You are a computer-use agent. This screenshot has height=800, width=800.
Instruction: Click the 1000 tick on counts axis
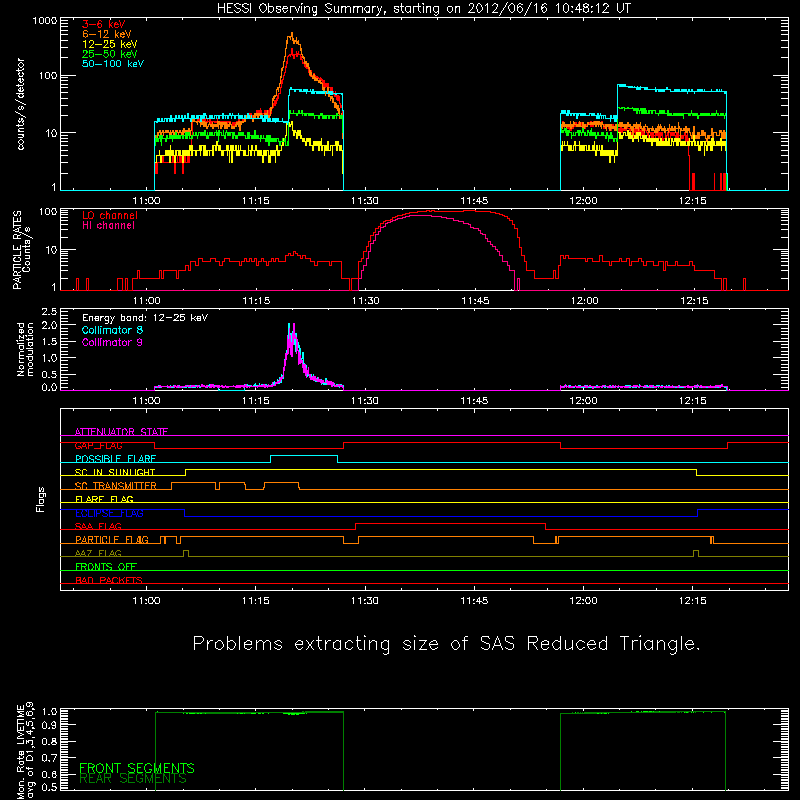pyautogui.click(x=45, y=21)
